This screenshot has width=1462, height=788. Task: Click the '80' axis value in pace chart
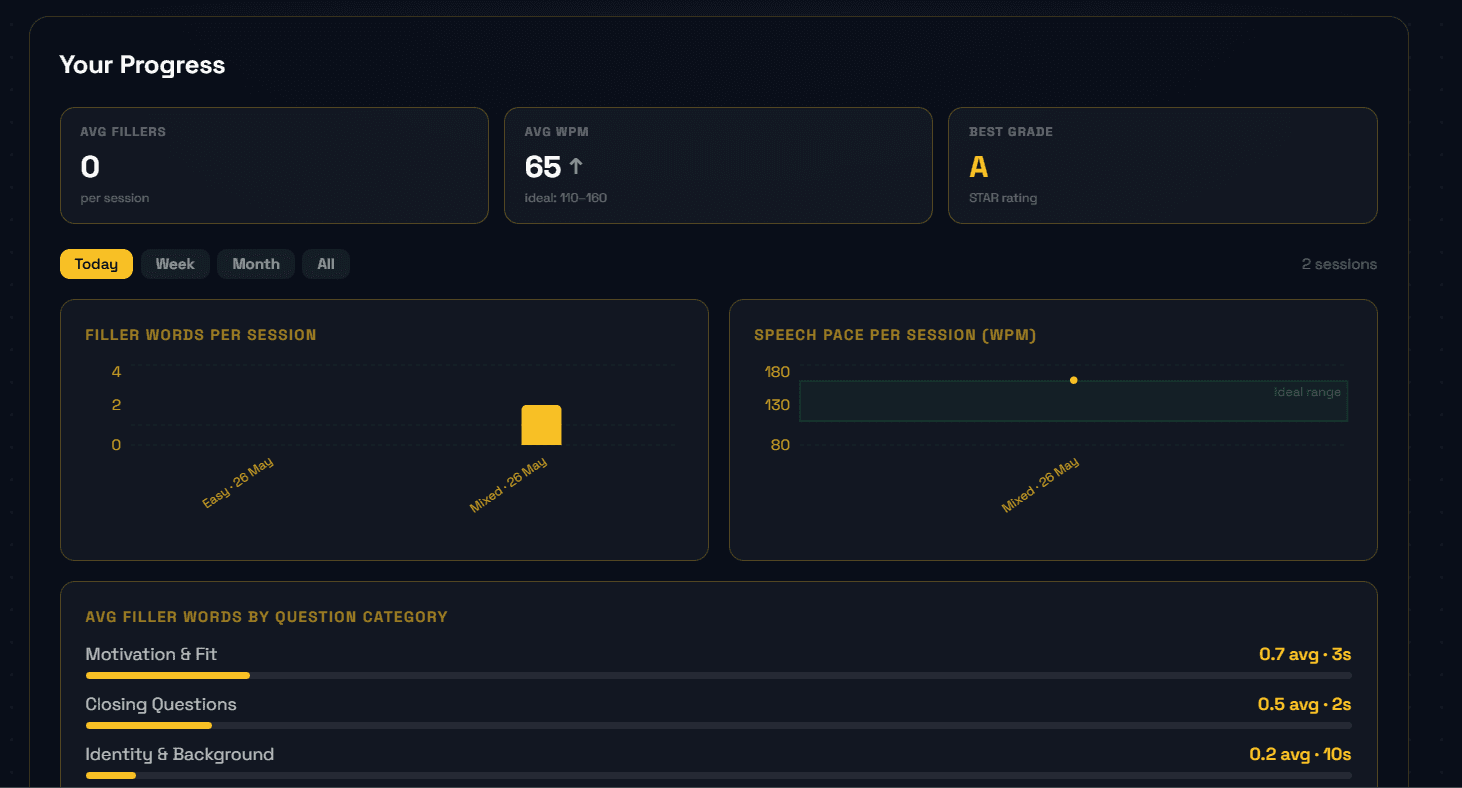click(x=780, y=445)
